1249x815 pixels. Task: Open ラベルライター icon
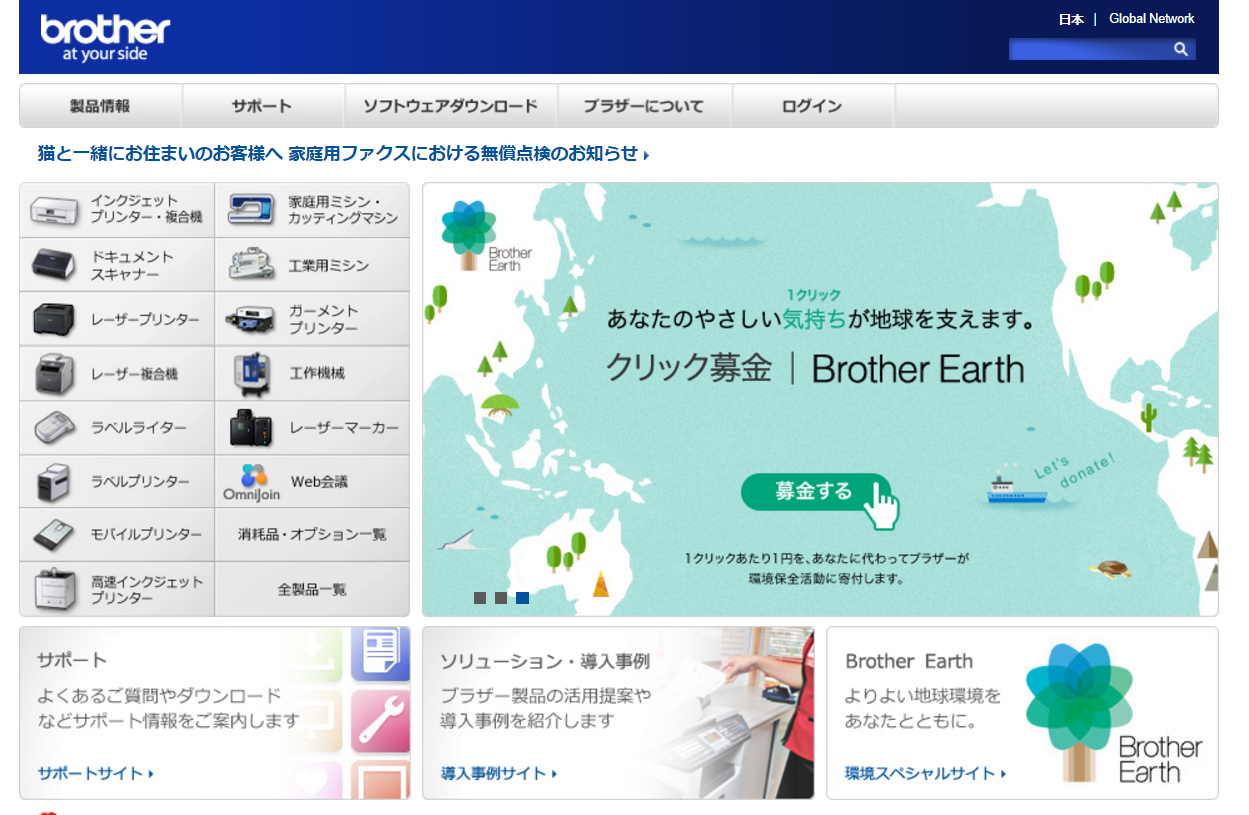(54, 427)
